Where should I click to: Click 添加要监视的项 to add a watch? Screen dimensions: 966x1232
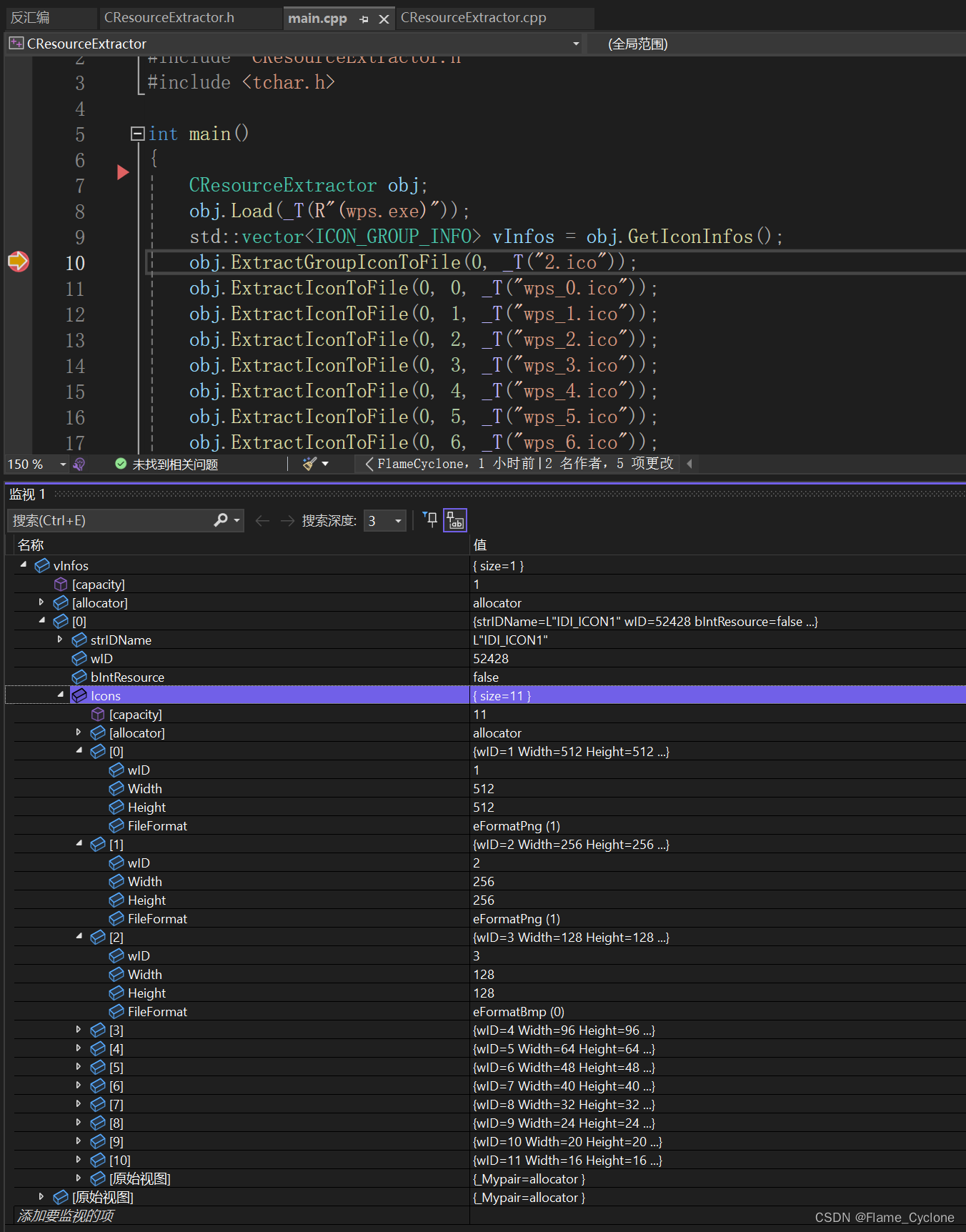coord(66,1216)
